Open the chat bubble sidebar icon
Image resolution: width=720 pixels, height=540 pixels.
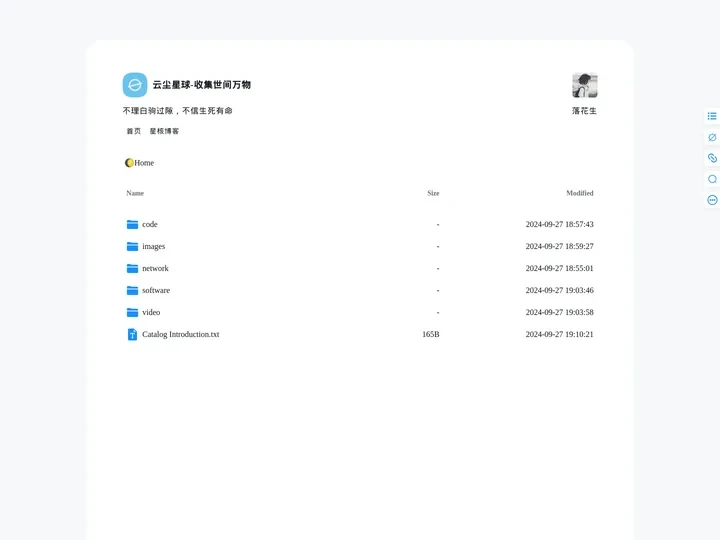point(712,179)
